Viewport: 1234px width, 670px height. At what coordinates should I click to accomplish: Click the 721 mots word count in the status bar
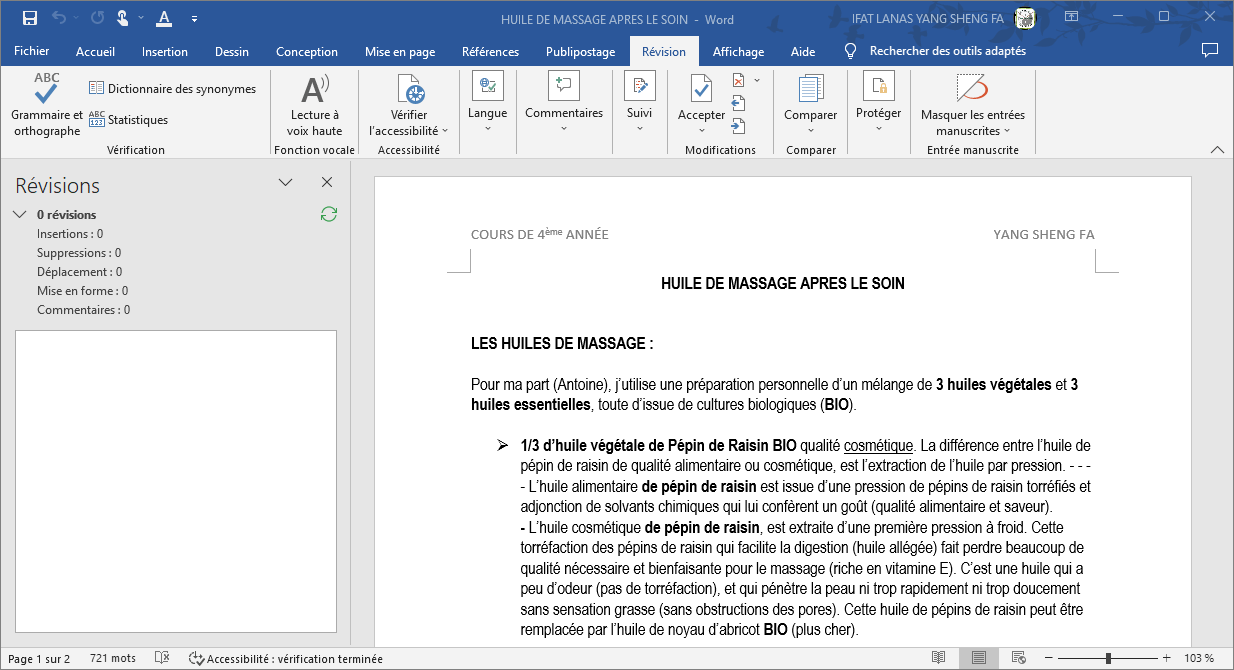click(x=113, y=659)
